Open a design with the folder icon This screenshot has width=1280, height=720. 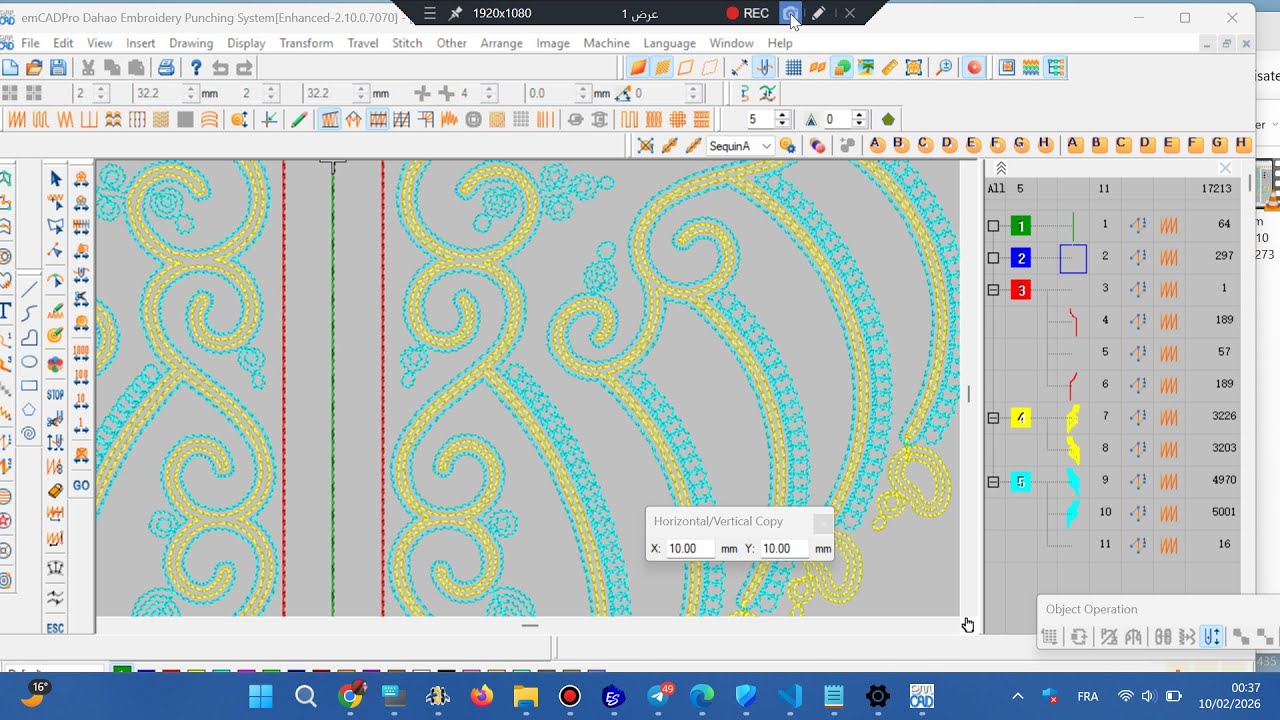click(x=34, y=68)
